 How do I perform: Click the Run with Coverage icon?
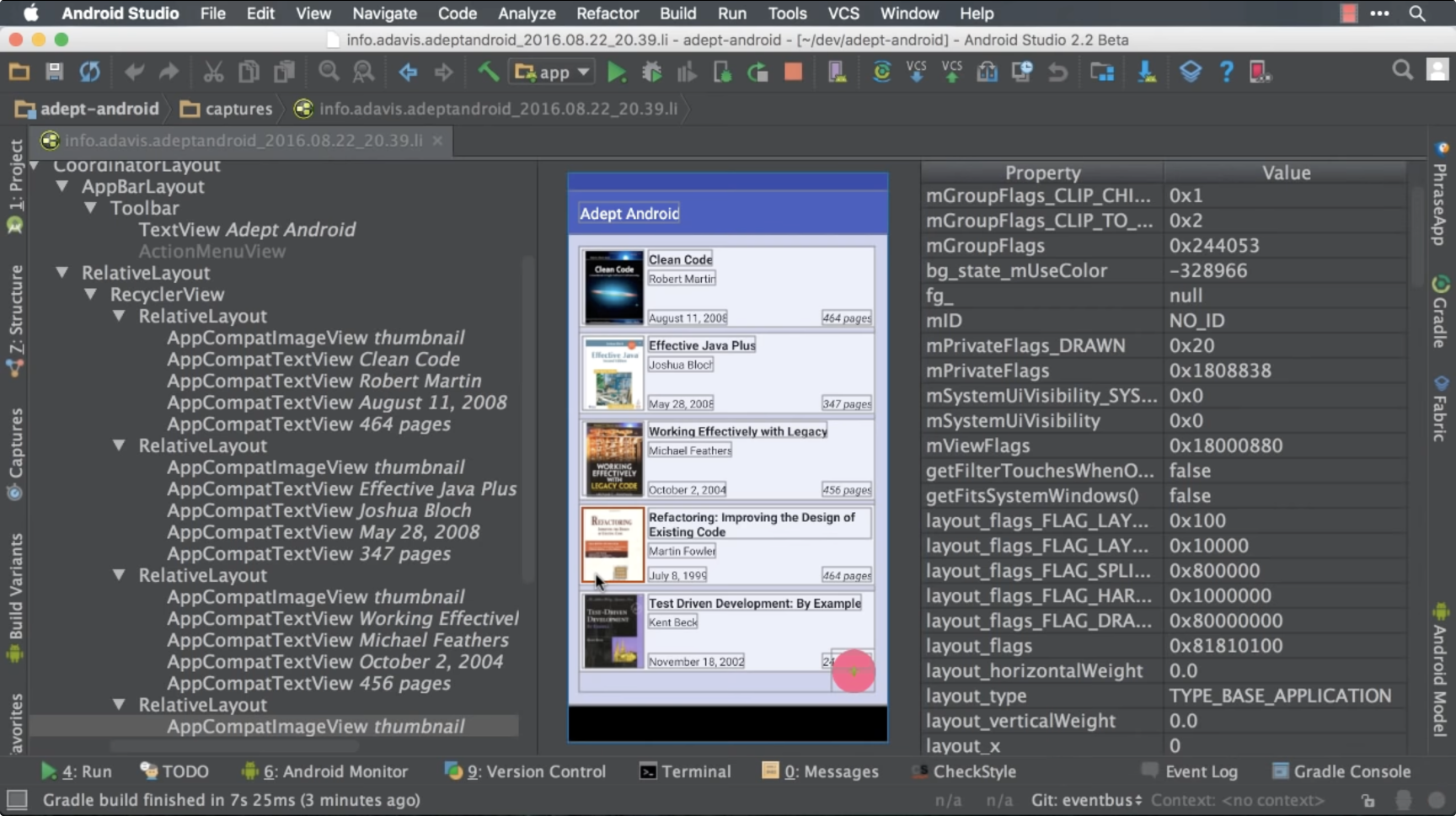(x=687, y=72)
